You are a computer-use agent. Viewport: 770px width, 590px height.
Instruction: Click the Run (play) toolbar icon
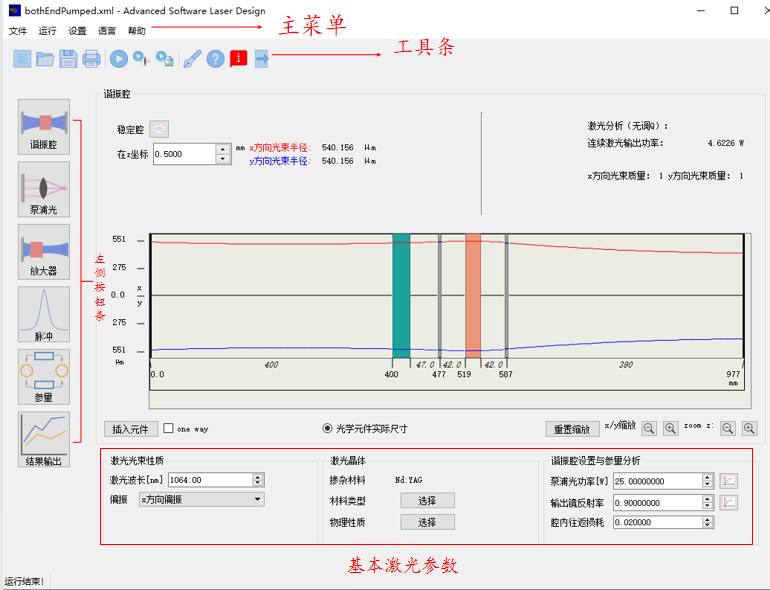coord(118,59)
